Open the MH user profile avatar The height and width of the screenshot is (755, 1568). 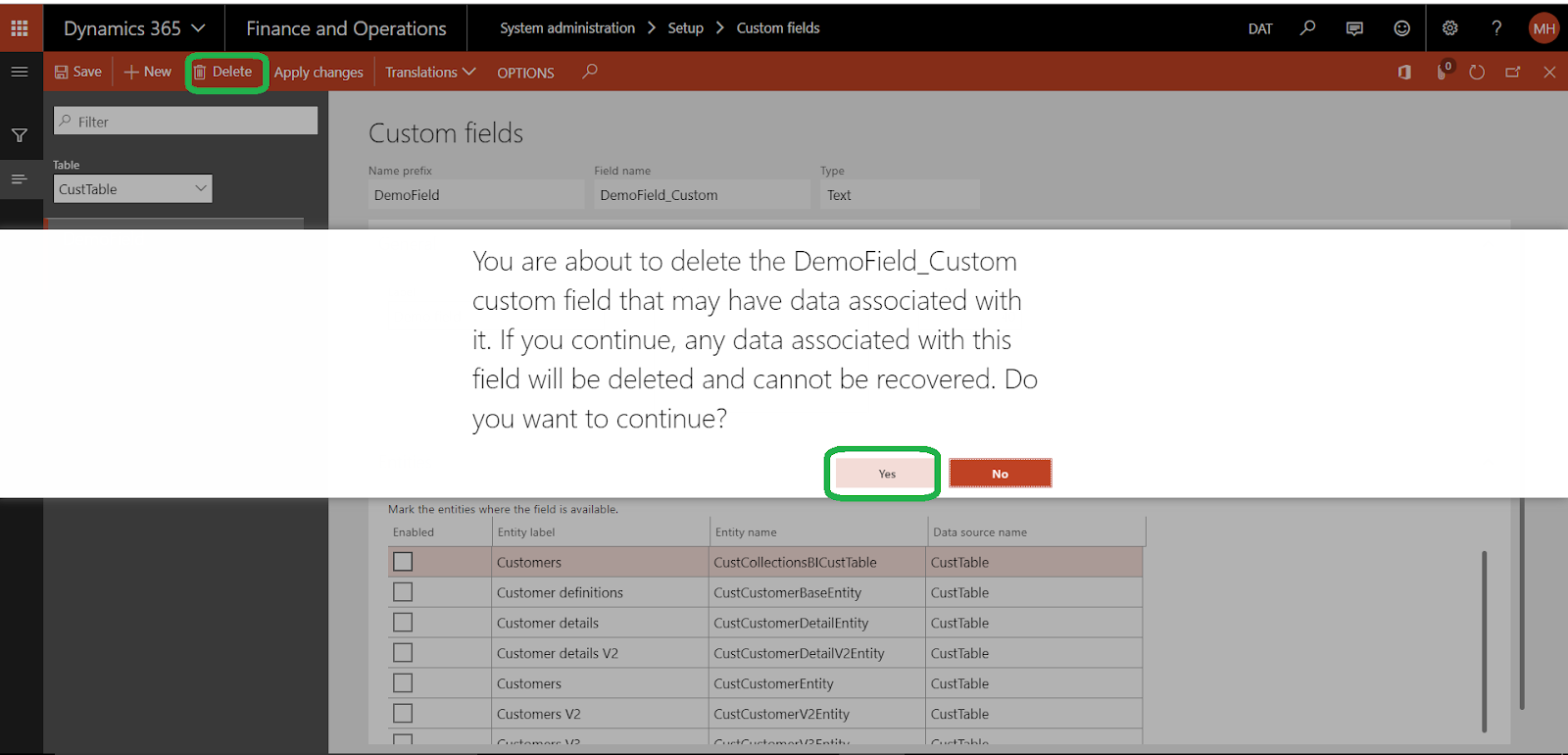pos(1544,28)
